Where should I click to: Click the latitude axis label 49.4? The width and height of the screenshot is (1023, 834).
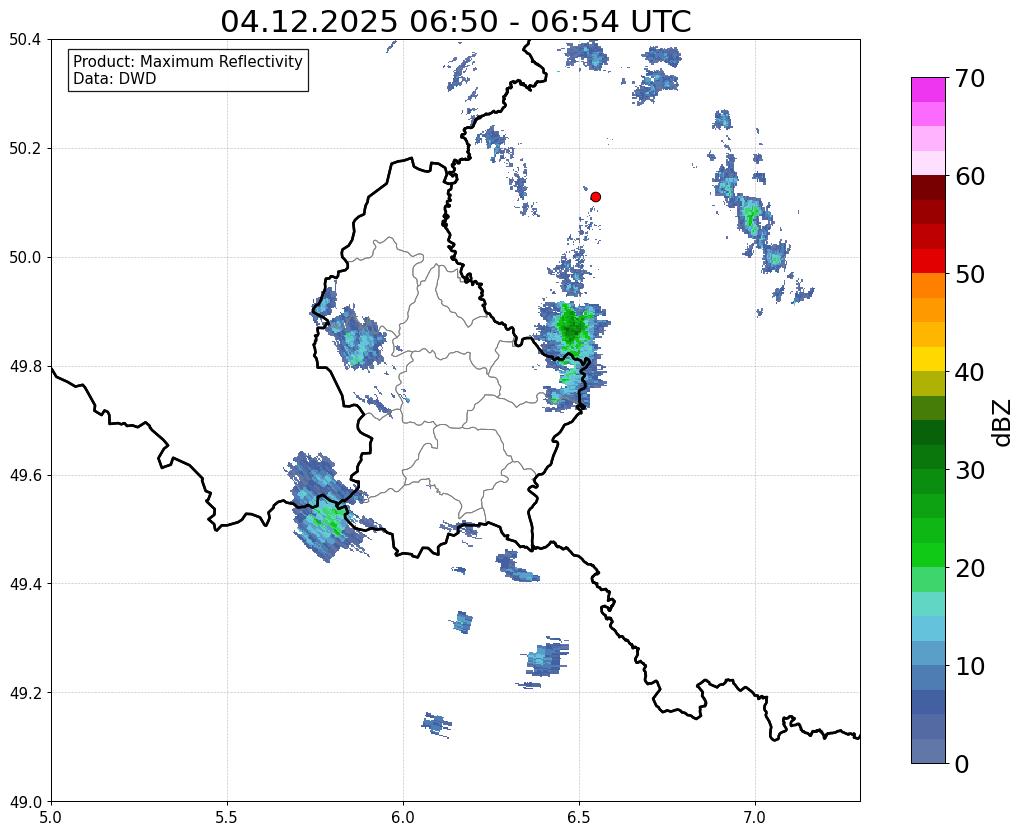(x=25, y=584)
